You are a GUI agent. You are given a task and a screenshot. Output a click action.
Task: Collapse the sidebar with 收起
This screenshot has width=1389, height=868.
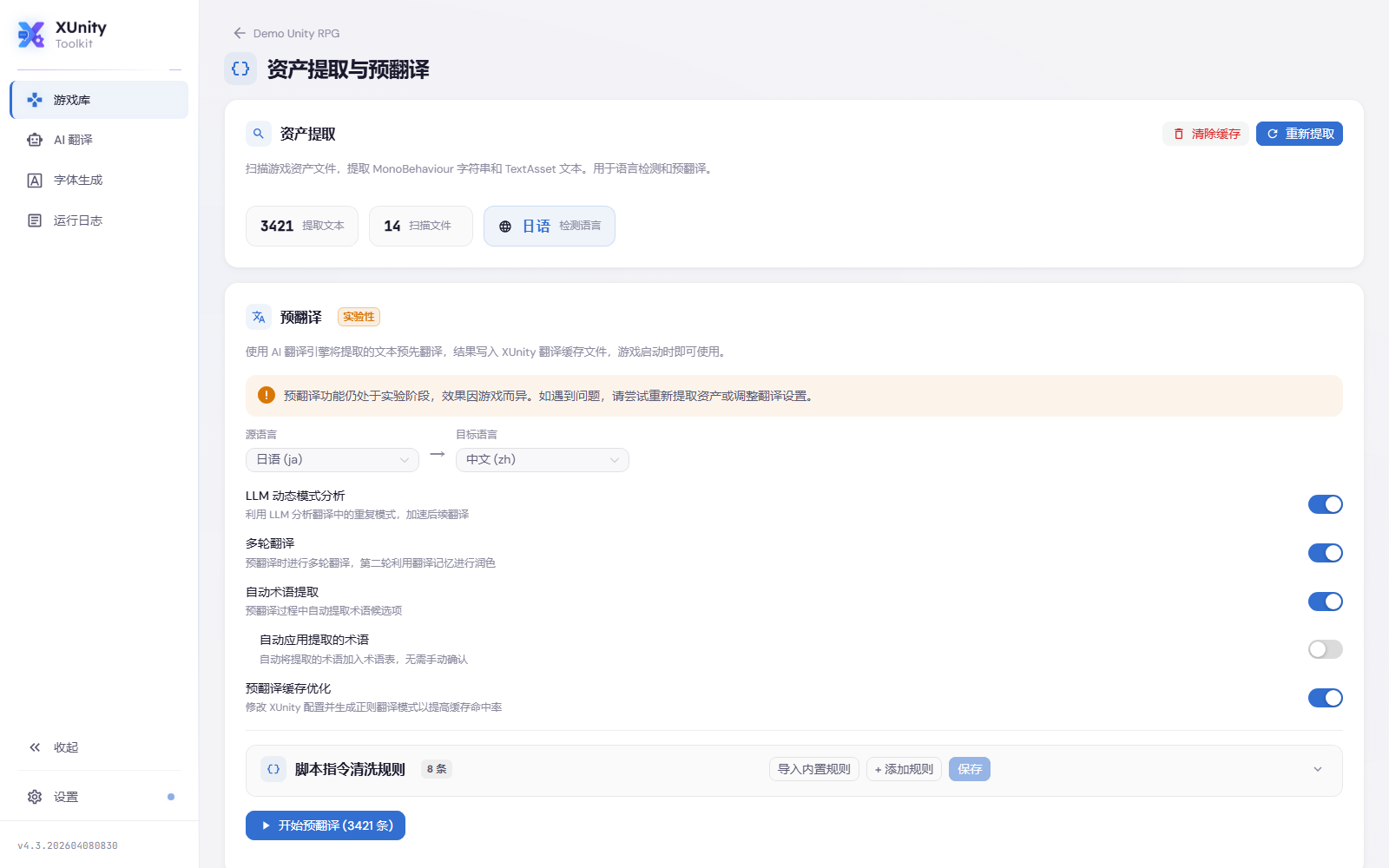(99, 747)
